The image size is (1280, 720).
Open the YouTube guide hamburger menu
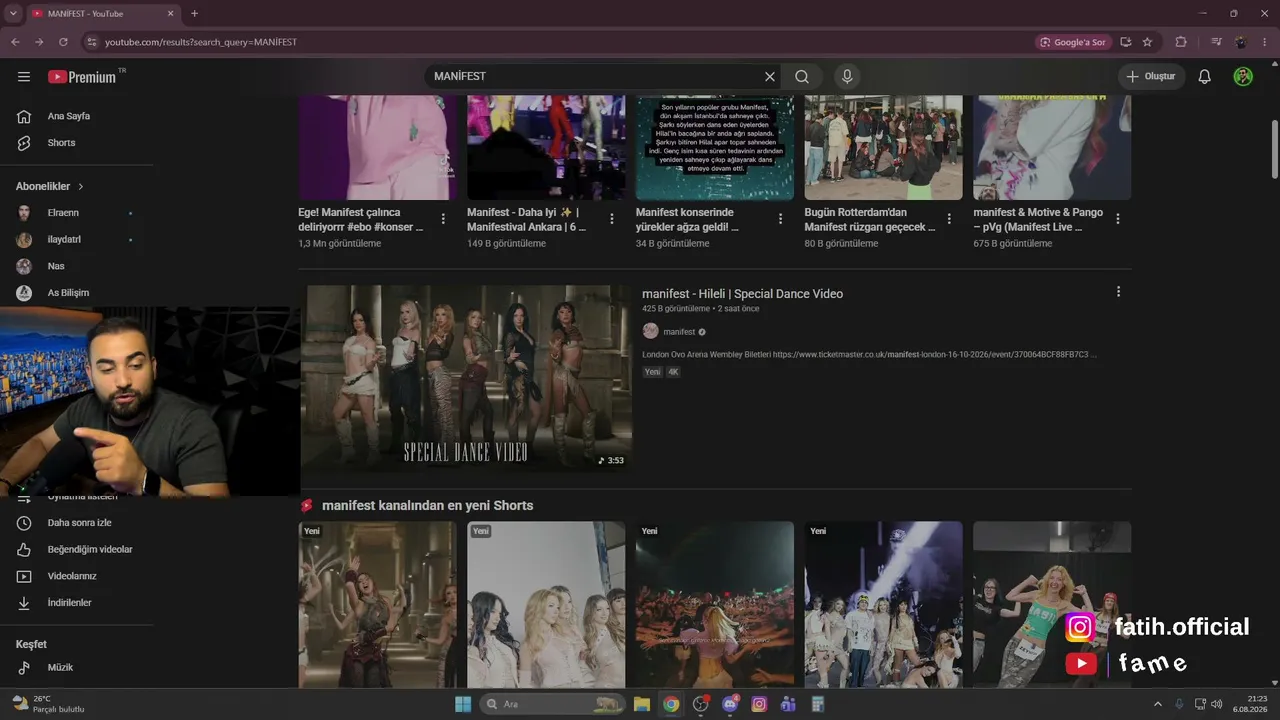pyautogui.click(x=24, y=77)
